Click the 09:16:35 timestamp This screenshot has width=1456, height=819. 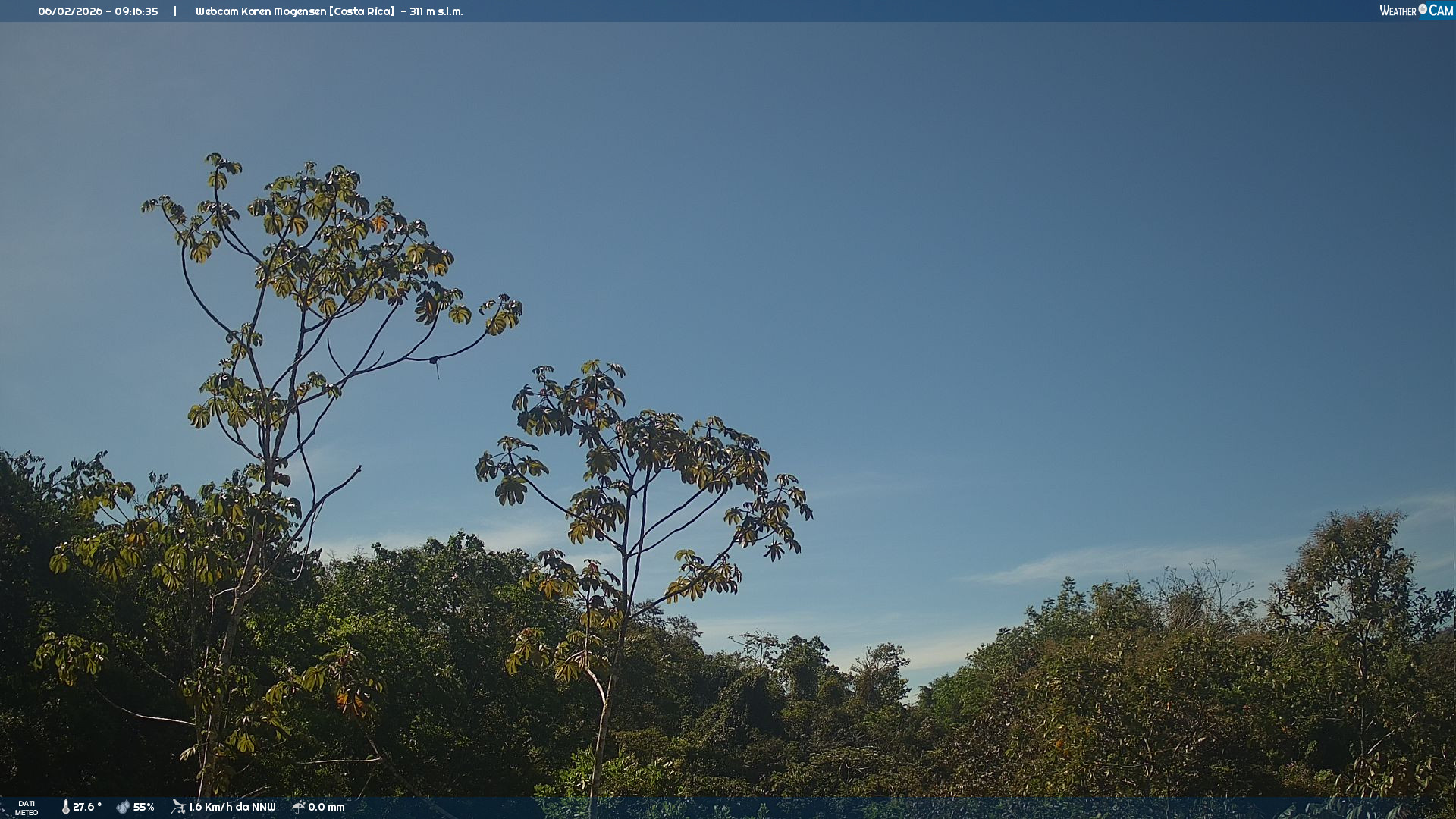click(136, 11)
